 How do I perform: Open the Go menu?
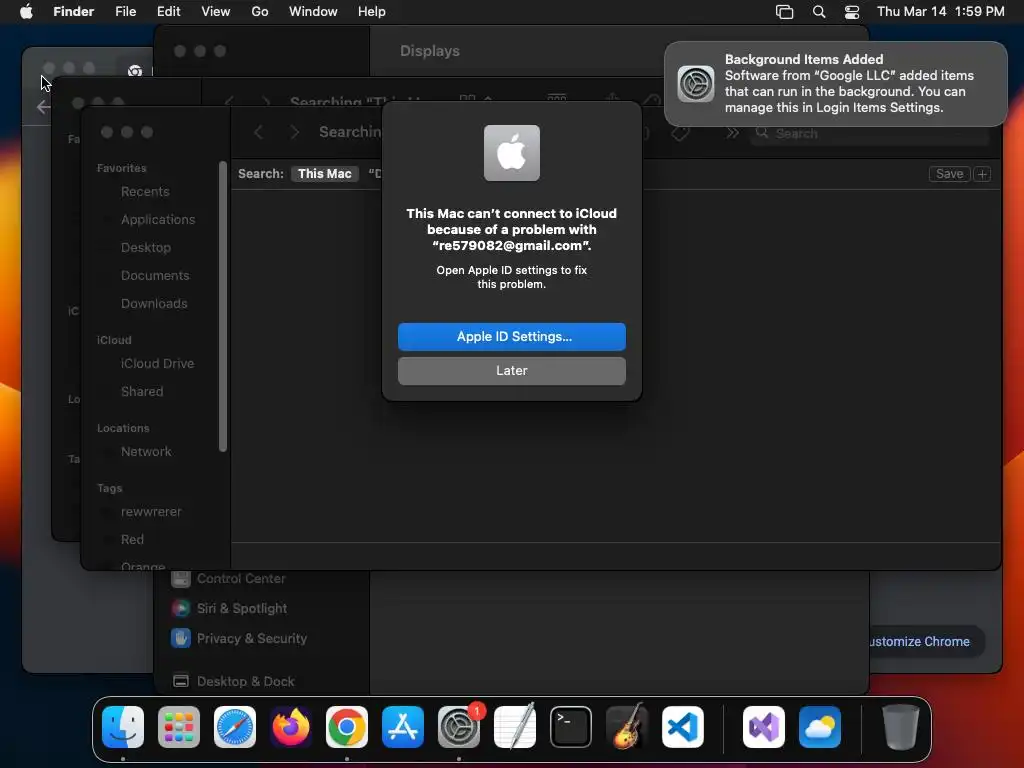click(x=260, y=11)
